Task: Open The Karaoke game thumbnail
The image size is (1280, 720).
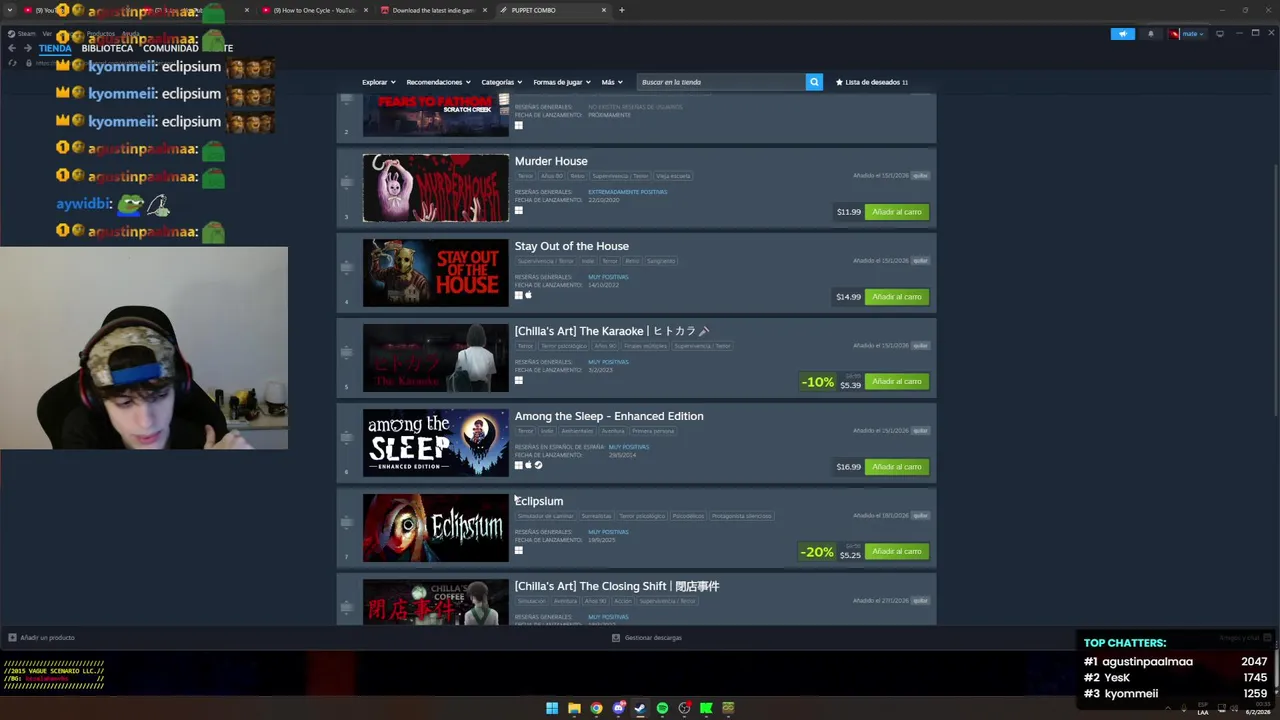Action: [x=435, y=358]
